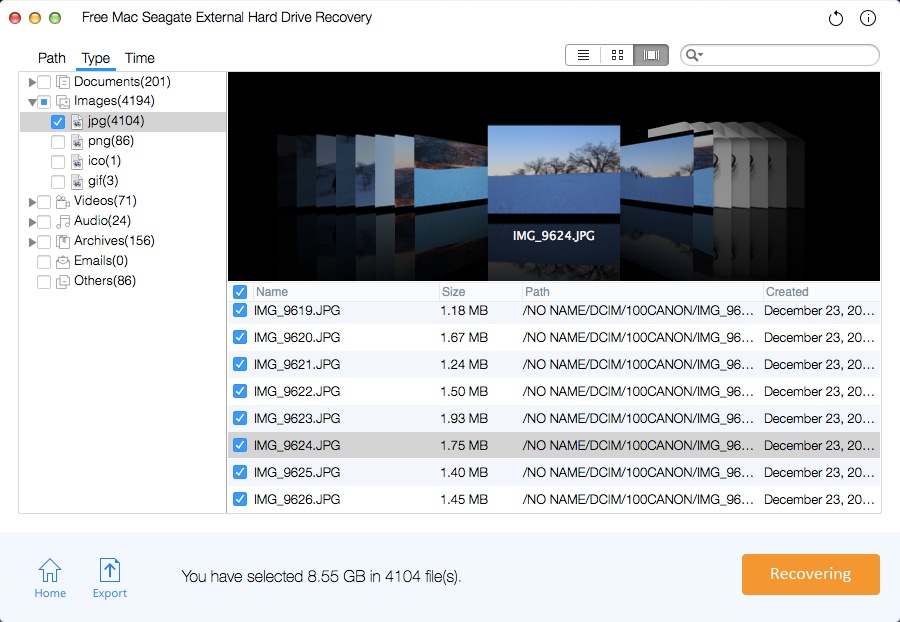Viewport: 900px width, 622px height.
Task: Expand the Audio tree node
Action: pos(32,222)
